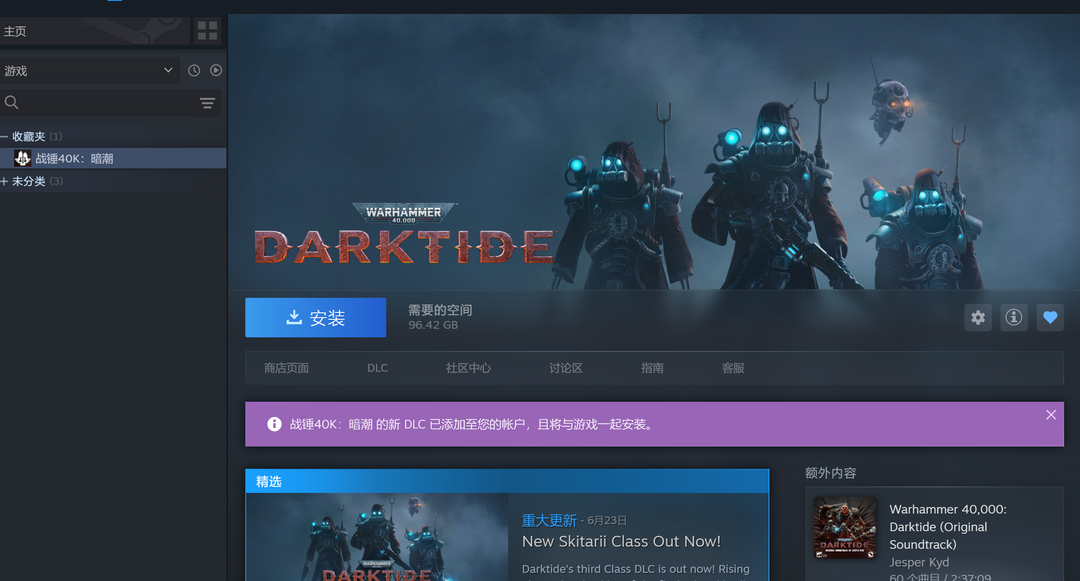Image resolution: width=1080 pixels, height=581 pixels.
Task: Click the 精选 featured header
Action: pos(507,481)
